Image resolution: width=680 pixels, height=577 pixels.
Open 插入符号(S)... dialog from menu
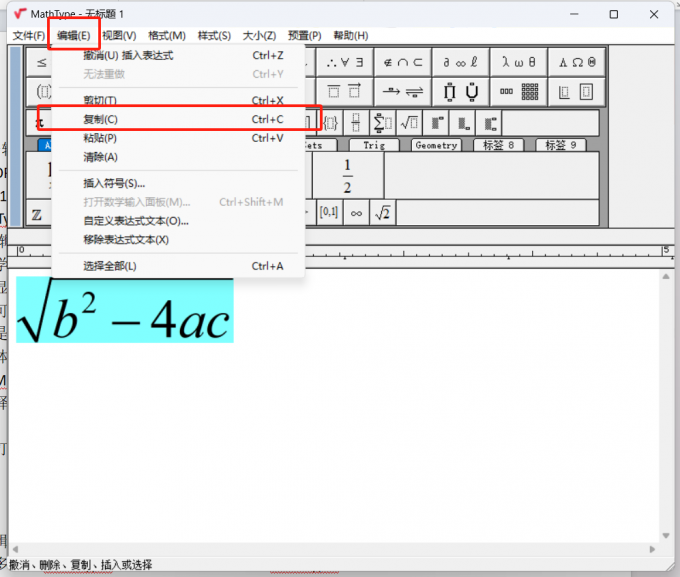(x=114, y=183)
